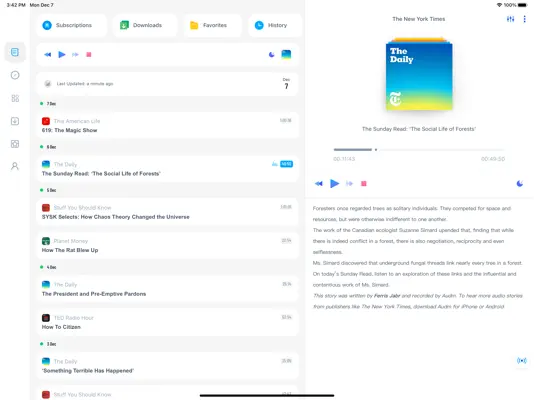Skip forward in the main player controls
Viewport: 534px width, 400px height.
349,183
